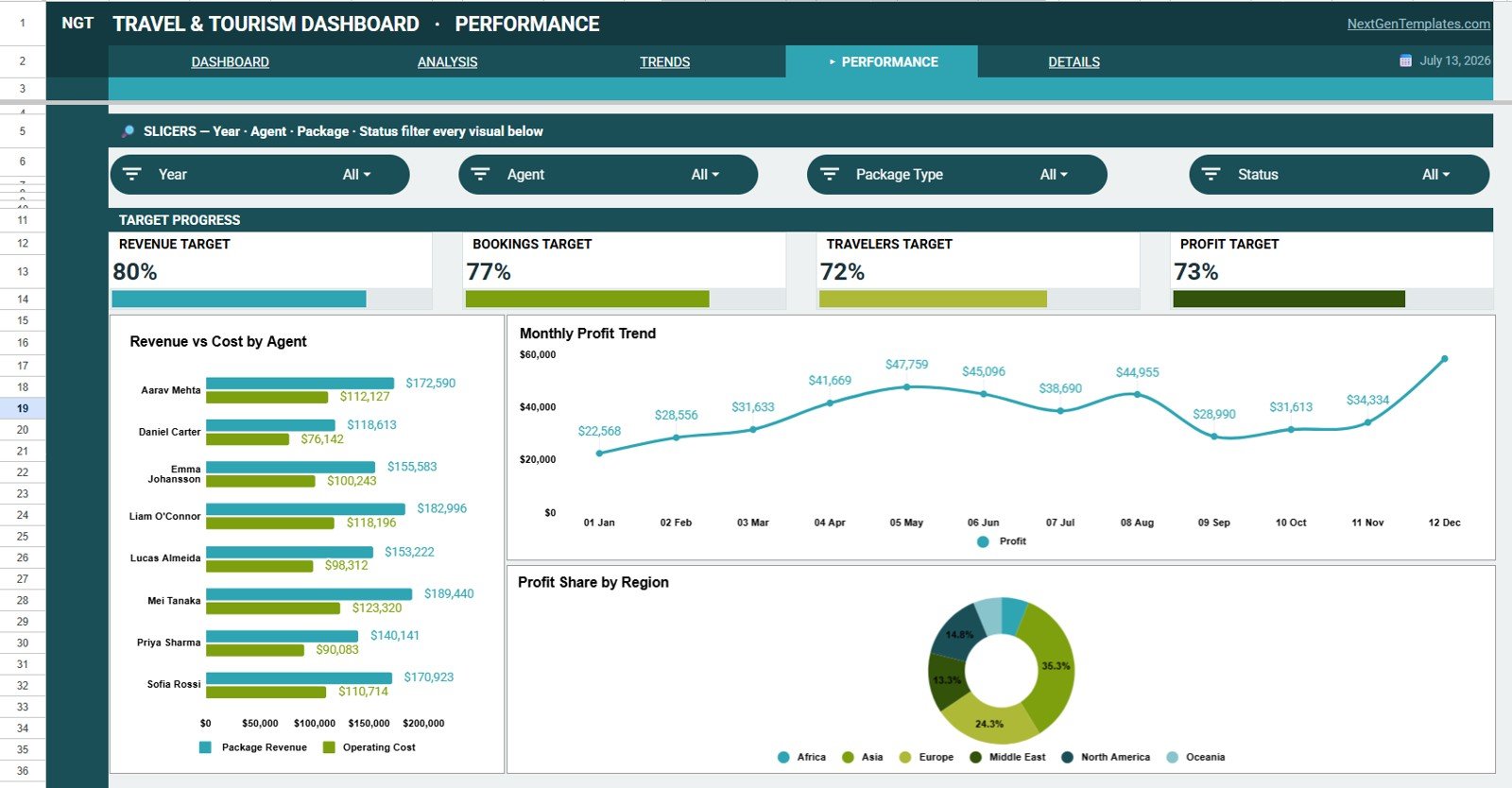The width and height of the screenshot is (1512, 788).
Task: Click the $44,955 profit label
Action: pos(1137,372)
